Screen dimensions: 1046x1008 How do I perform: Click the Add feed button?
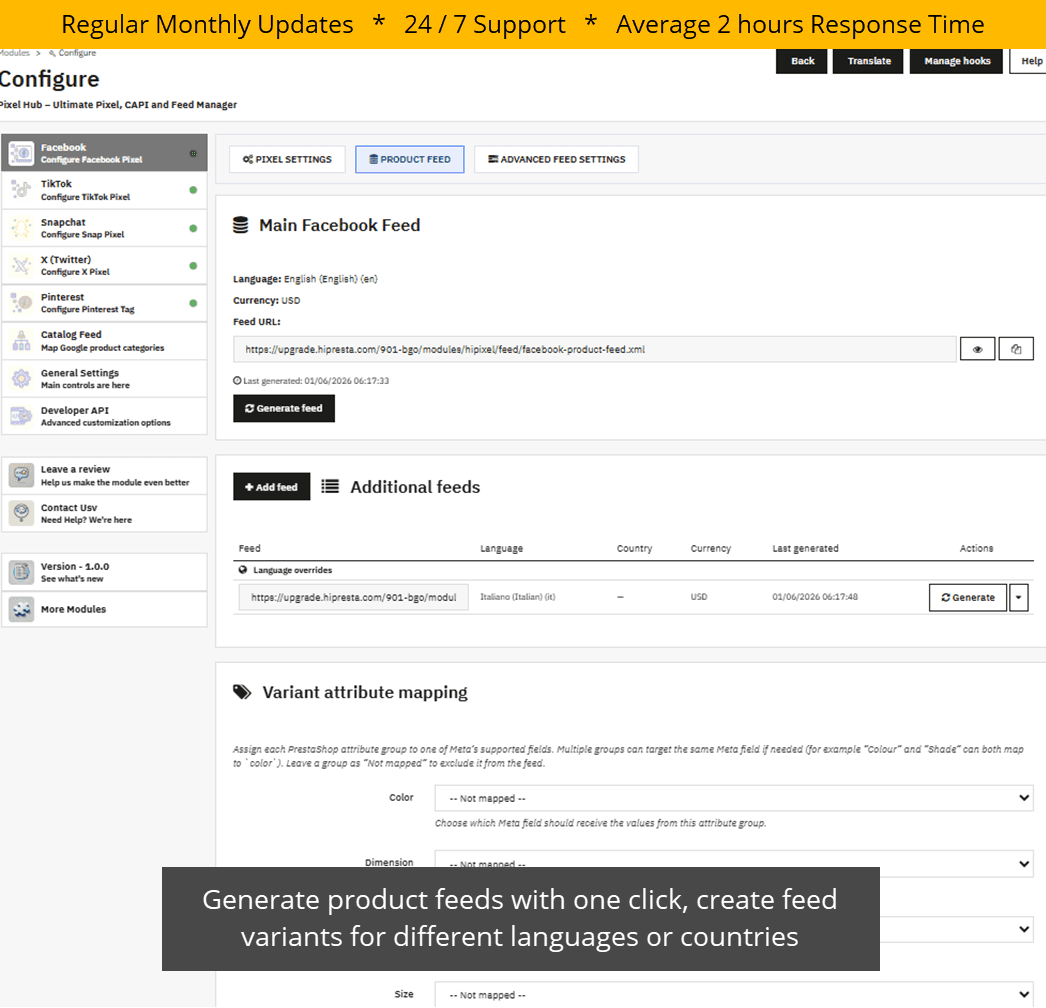click(x=271, y=487)
